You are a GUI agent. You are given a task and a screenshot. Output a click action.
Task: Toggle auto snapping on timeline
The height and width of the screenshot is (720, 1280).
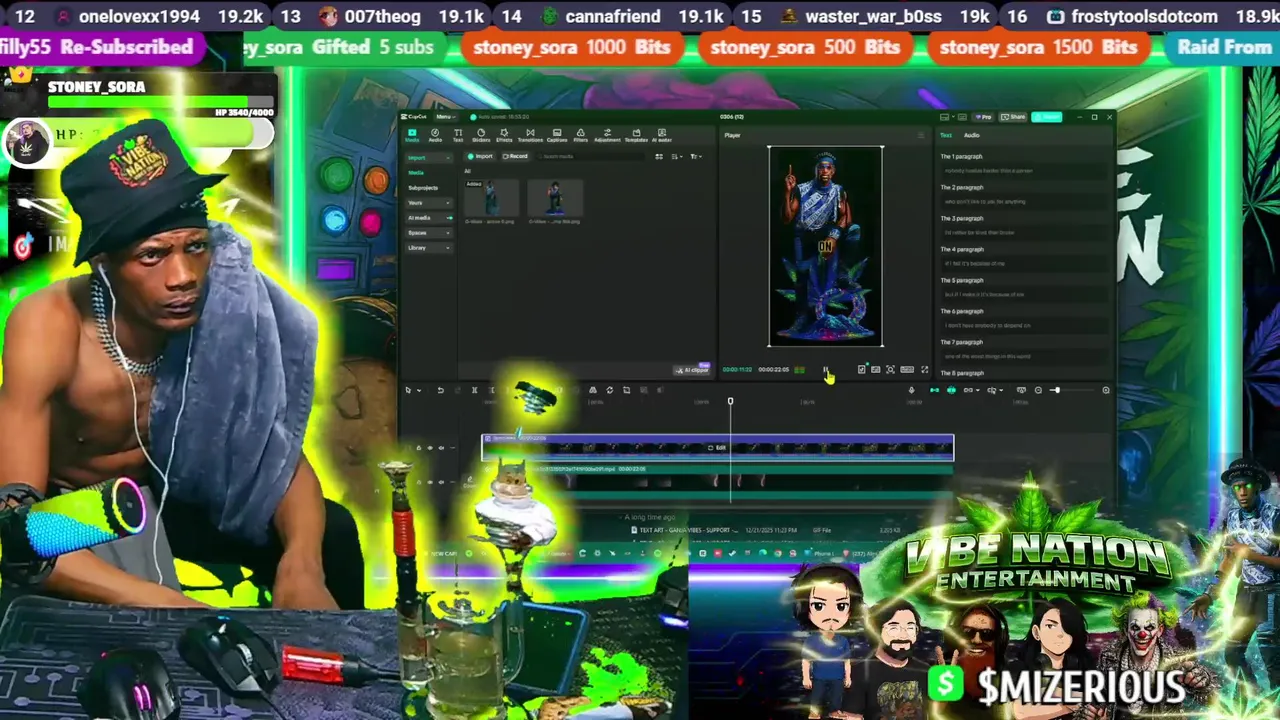click(x=951, y=390)
